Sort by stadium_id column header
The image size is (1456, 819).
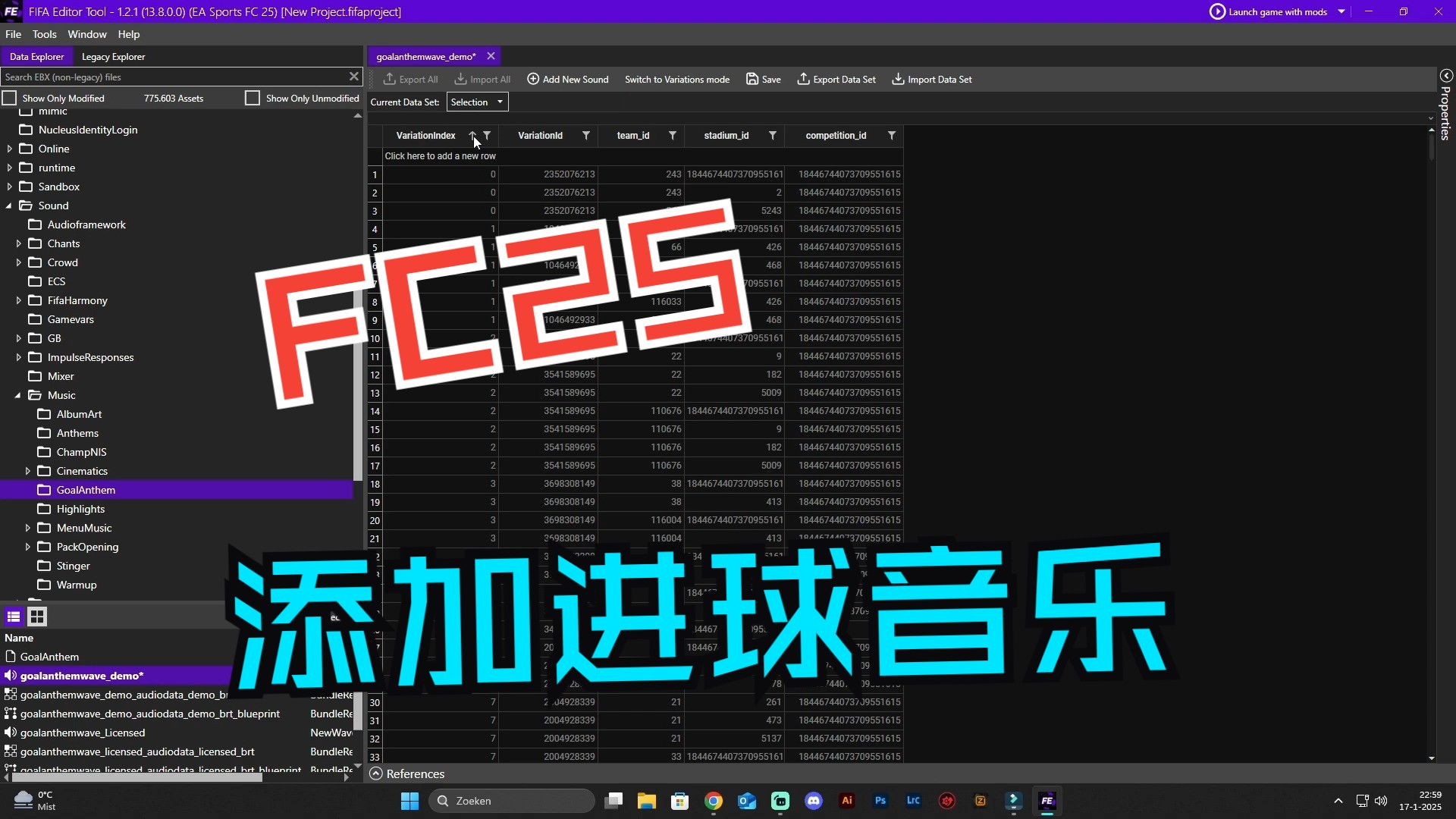coord(726,136)
